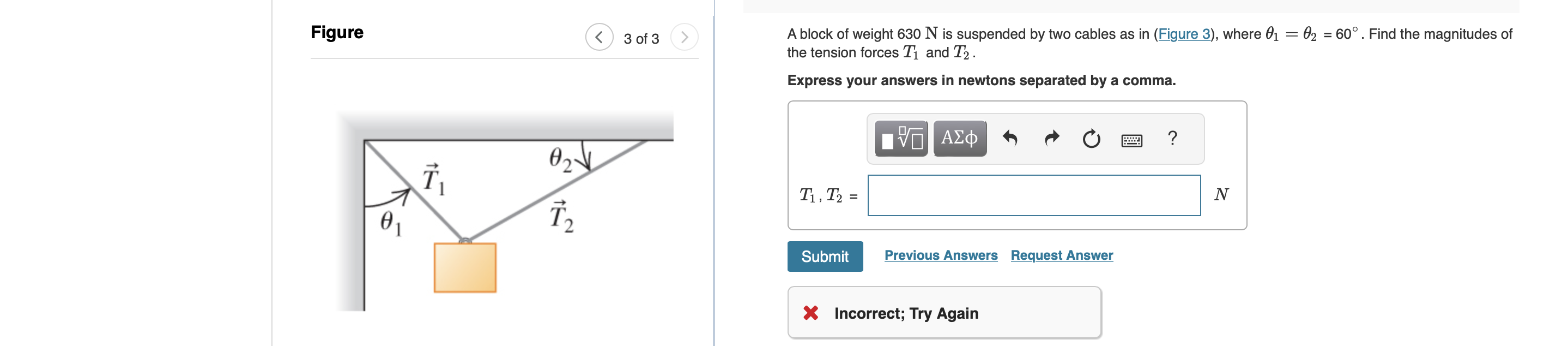This screenshot has width=1568, height=346.
Task: Undo the last equation edit
Action: click(1010, 139)
